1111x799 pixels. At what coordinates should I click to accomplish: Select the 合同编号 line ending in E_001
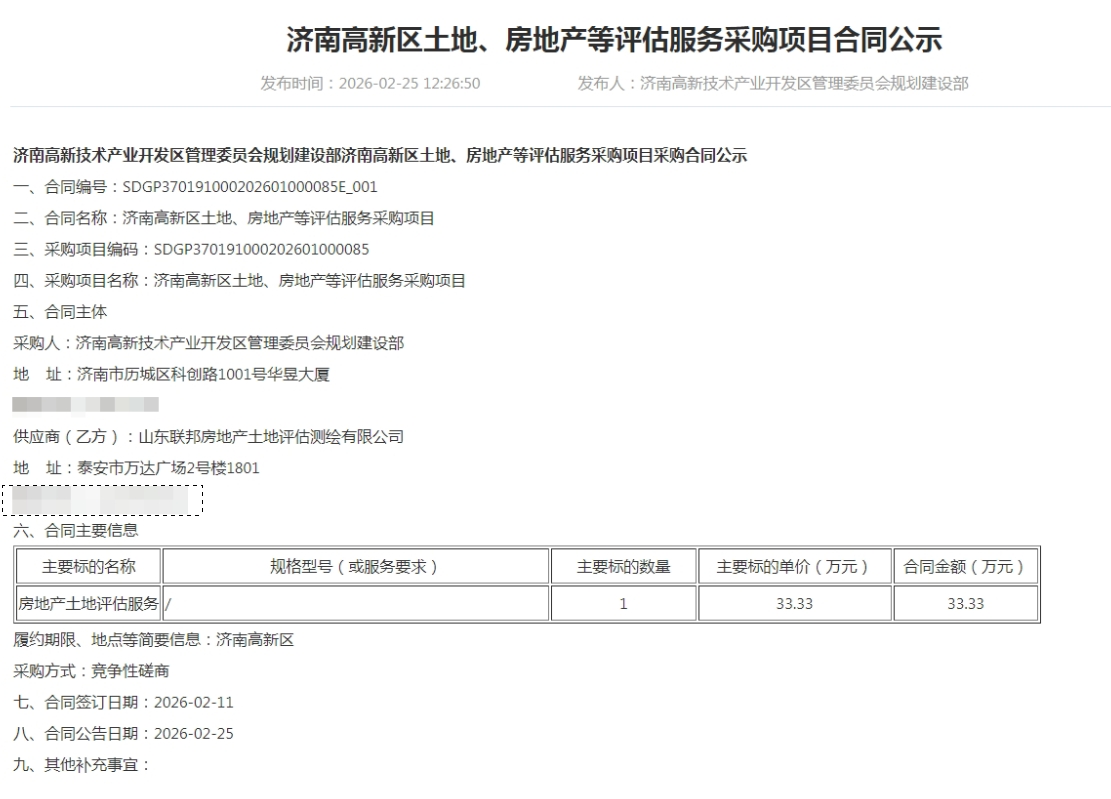click(x=195, y=187)
